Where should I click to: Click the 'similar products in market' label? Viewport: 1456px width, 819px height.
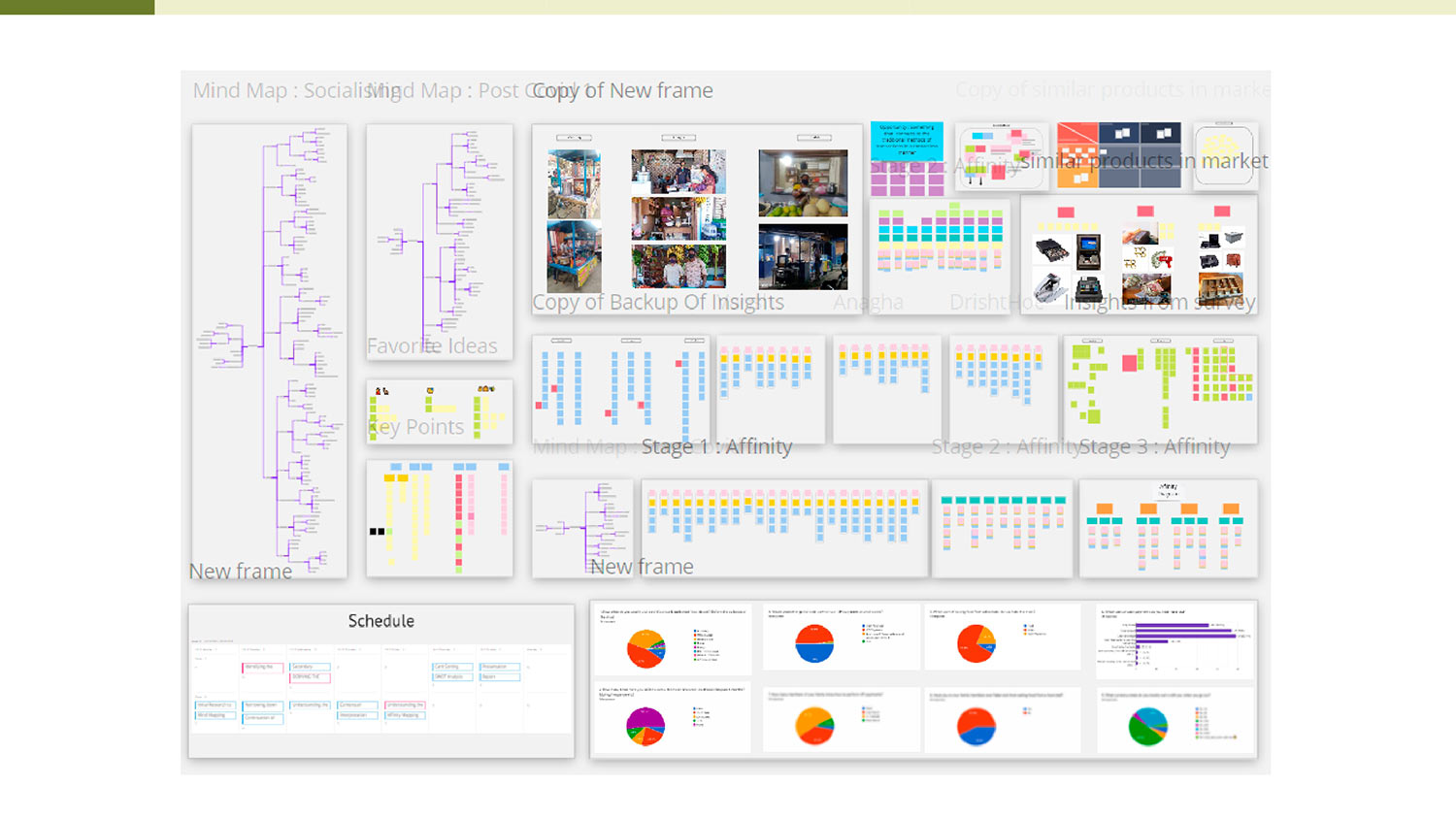coord(1143,161)
